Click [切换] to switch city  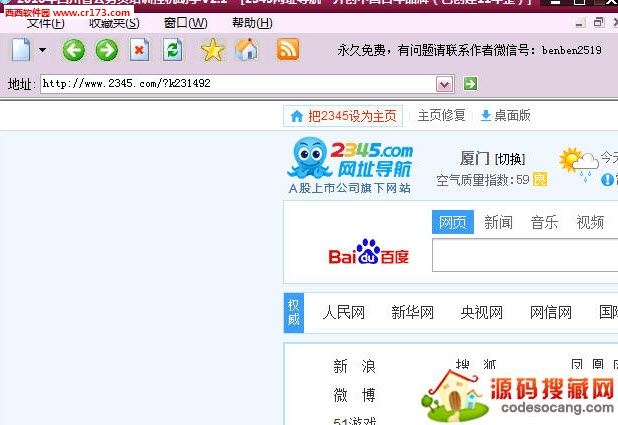pyautogui.click(x=510, y=159)
